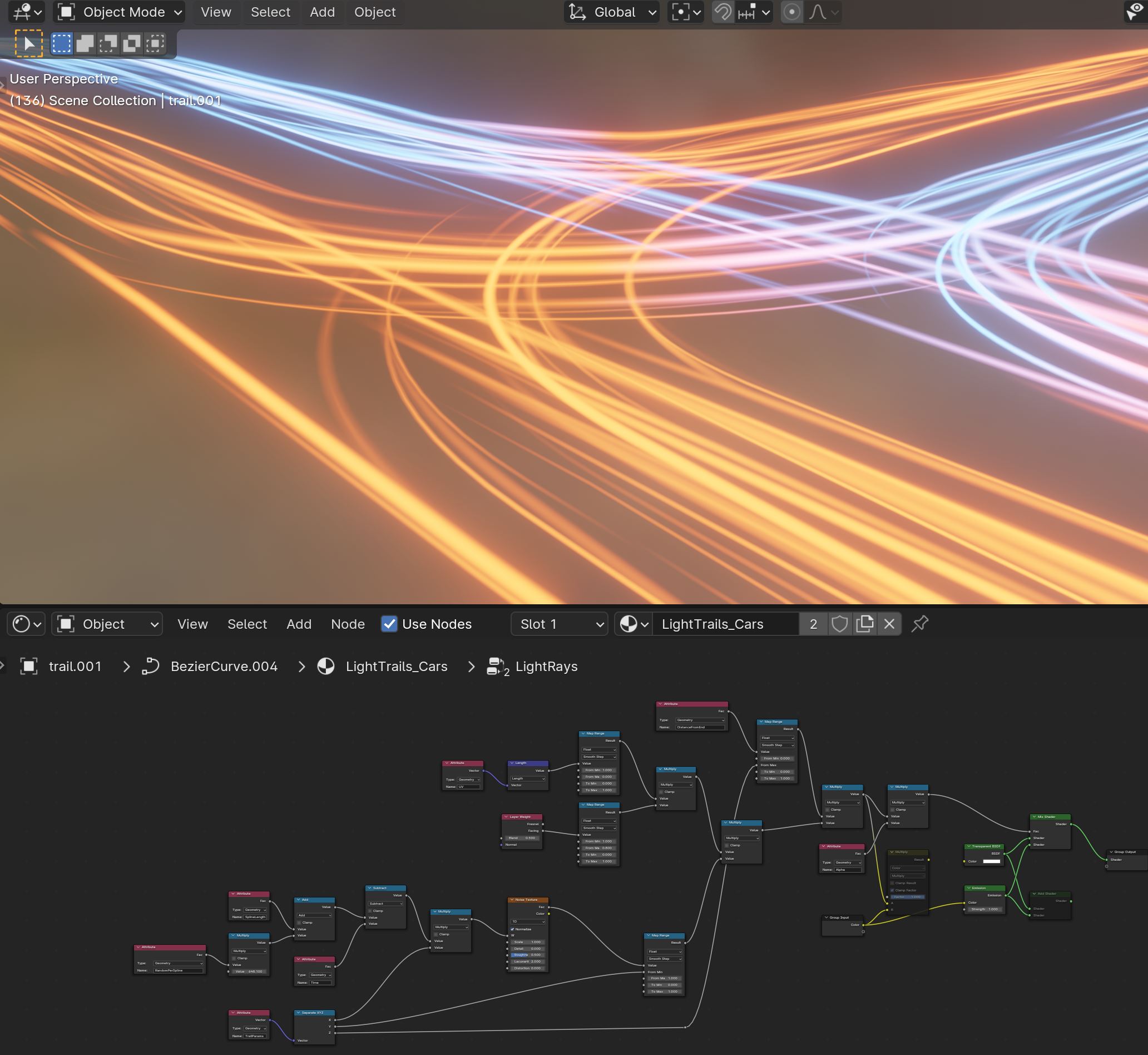1148x1055 pixels.
Task: Click the fake user shield icon
Action: click(x=839, y=624)
